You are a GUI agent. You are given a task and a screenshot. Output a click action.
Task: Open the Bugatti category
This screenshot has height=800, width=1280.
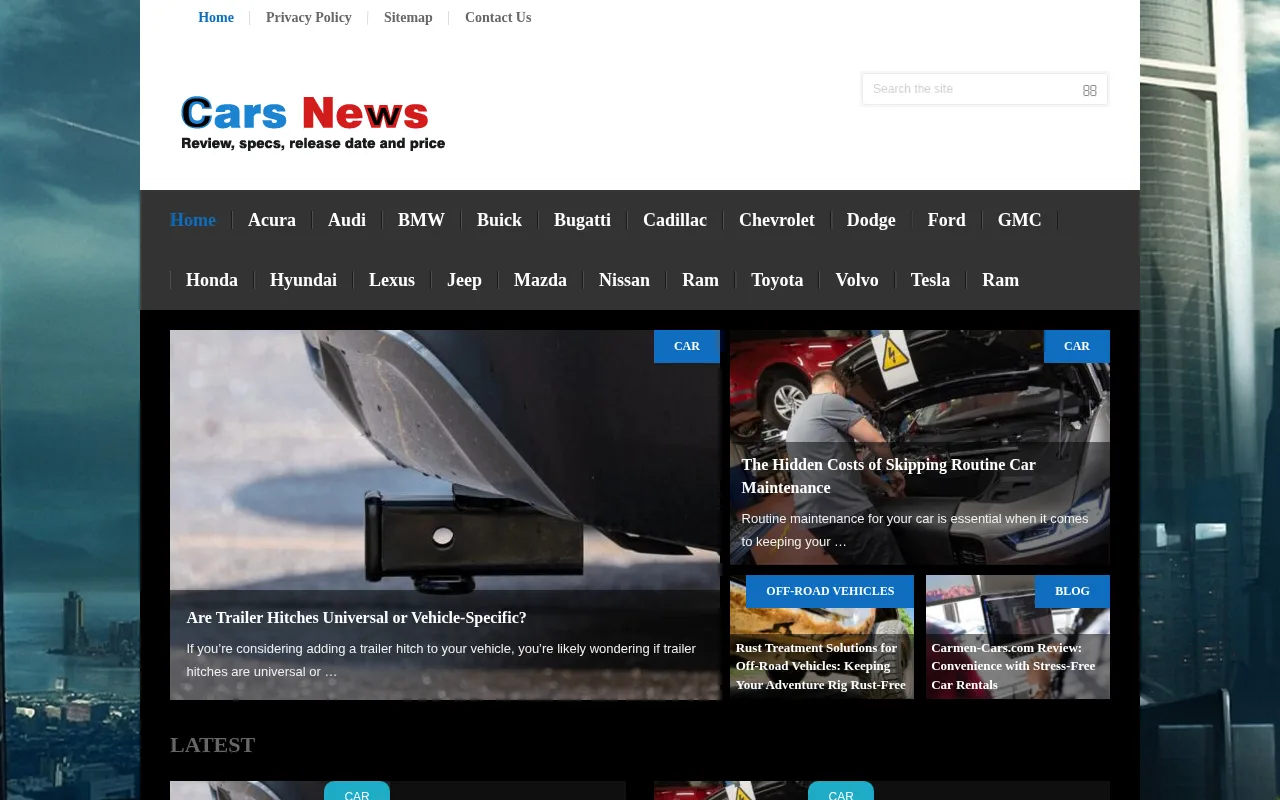(582, 220)
